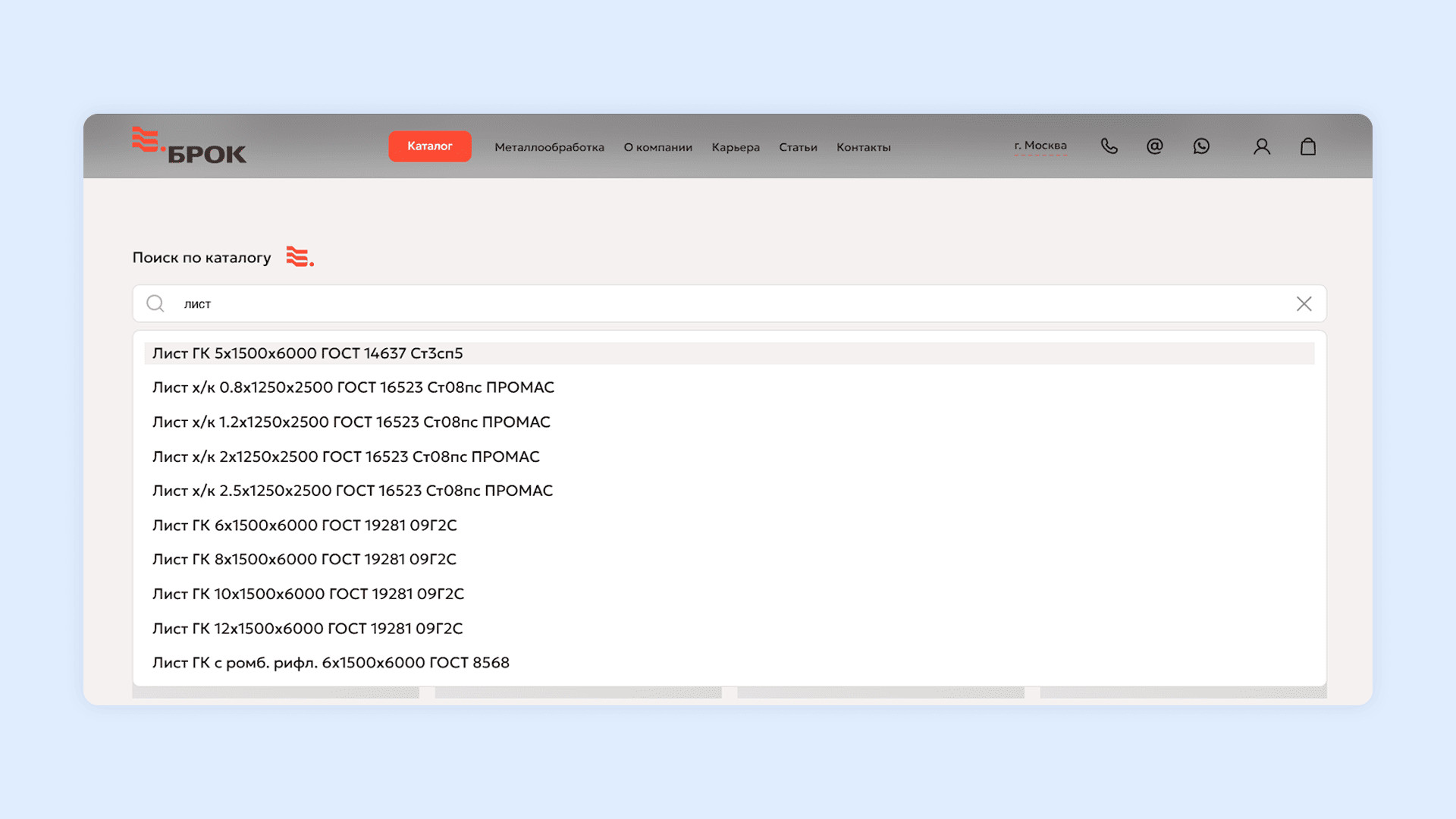Choose Лист х/к 0.8х1250х2500 suggestion
Image resolution: width=1456 pixels, height=819 pixels.
353,388
